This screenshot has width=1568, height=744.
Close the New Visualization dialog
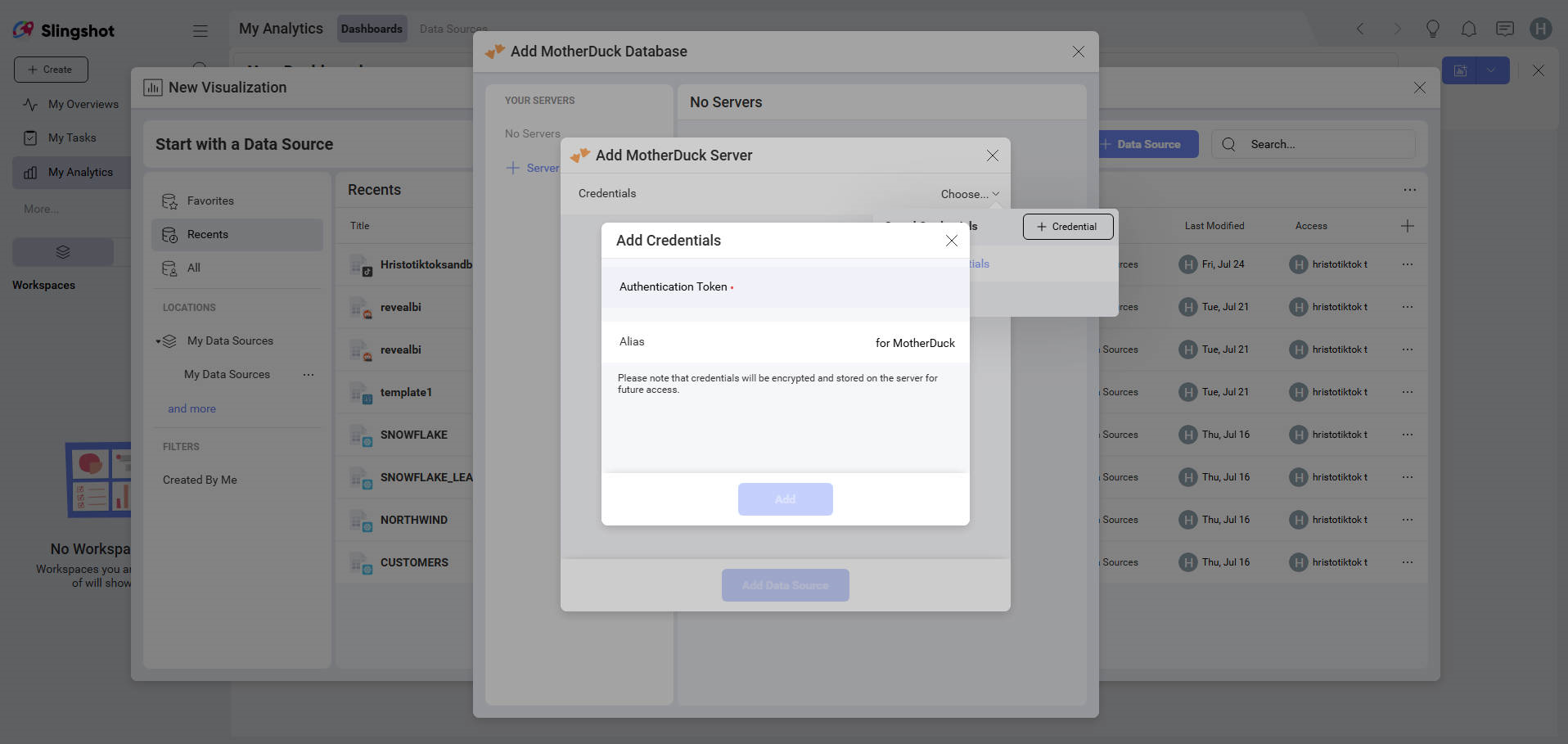tap(1420, 88)
